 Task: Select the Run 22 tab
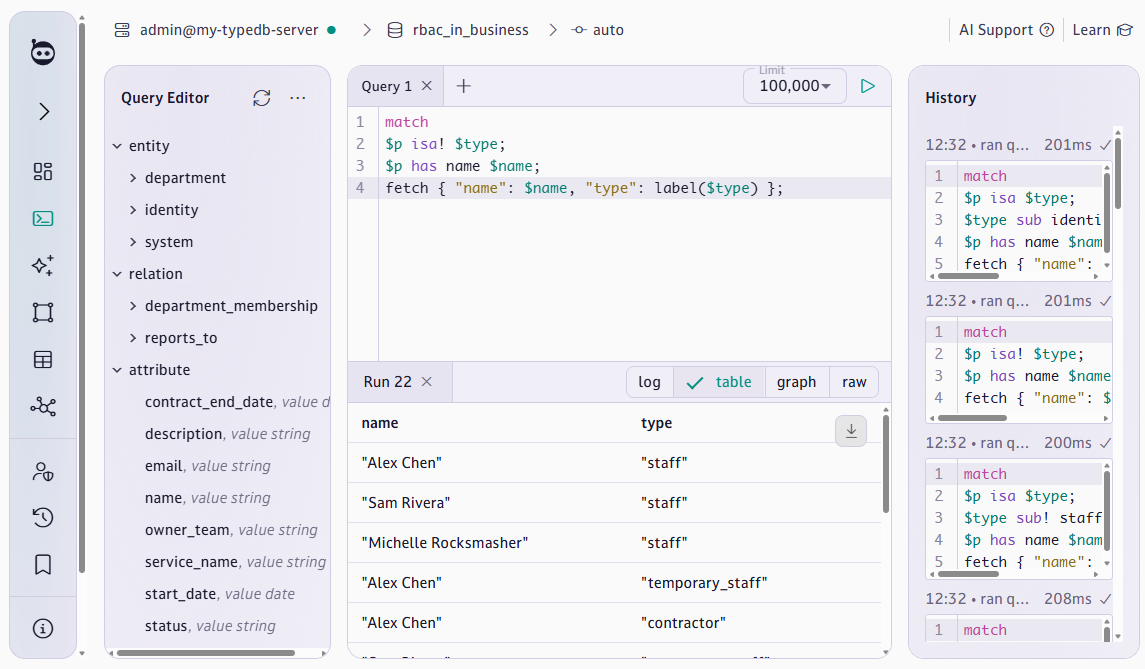[x=388, y=382]
